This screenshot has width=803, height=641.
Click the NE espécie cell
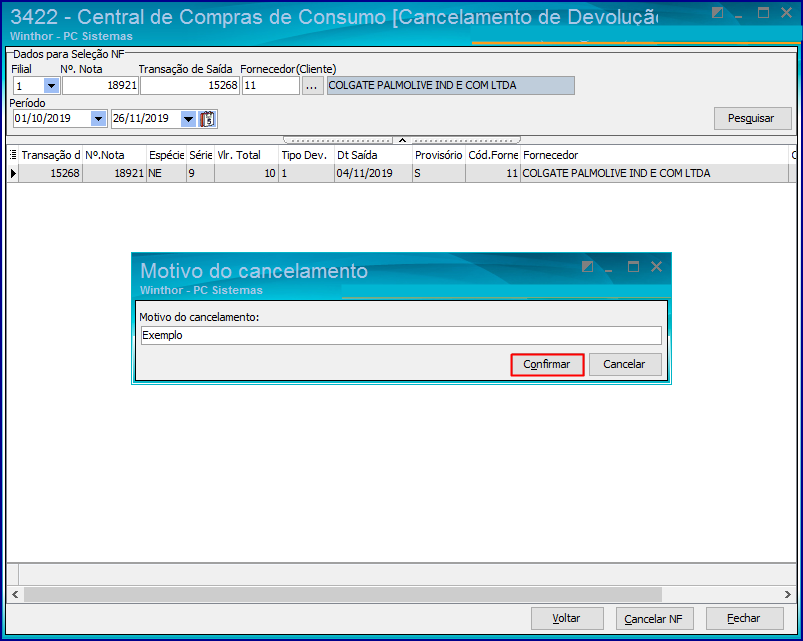tap(166, 174)
